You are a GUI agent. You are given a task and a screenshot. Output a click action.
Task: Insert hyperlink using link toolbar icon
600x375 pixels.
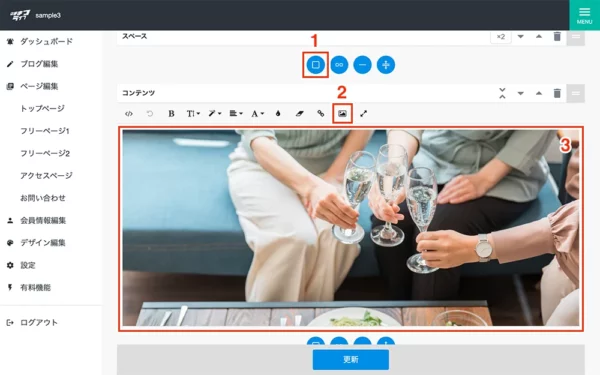point(321,114)
